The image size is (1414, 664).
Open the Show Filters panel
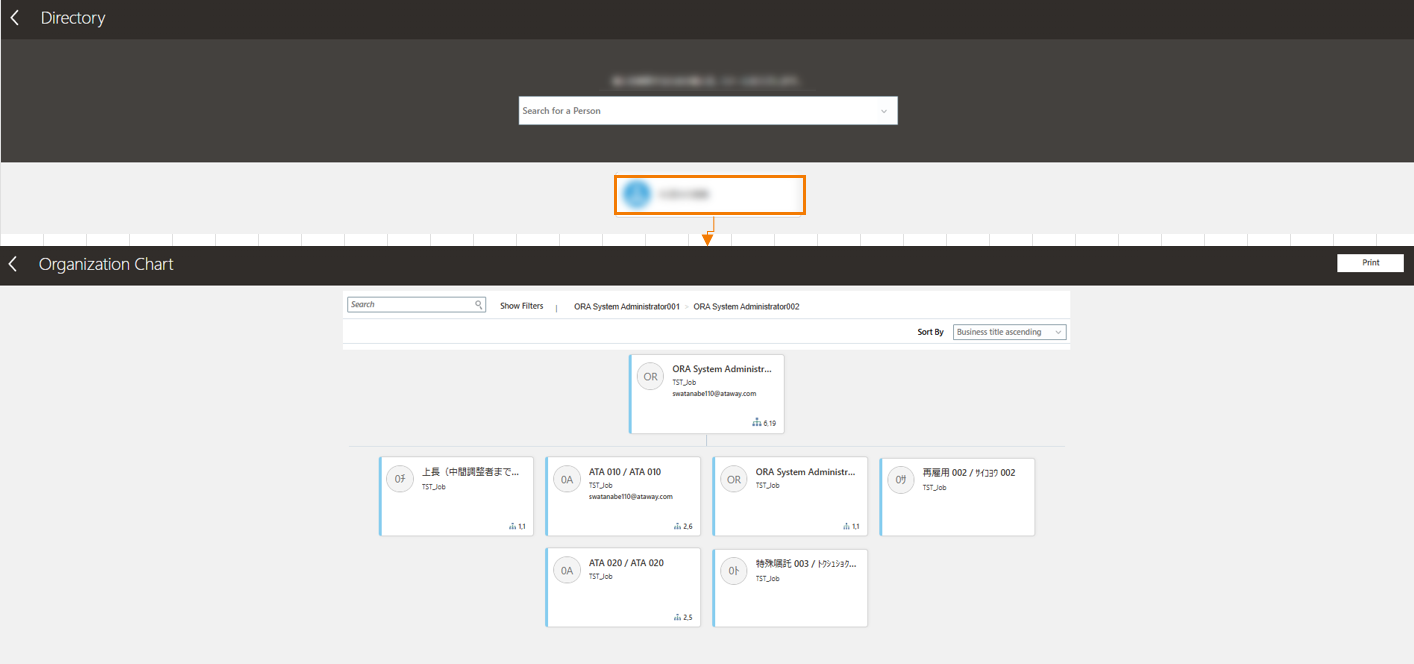click(x=521, y=305)
